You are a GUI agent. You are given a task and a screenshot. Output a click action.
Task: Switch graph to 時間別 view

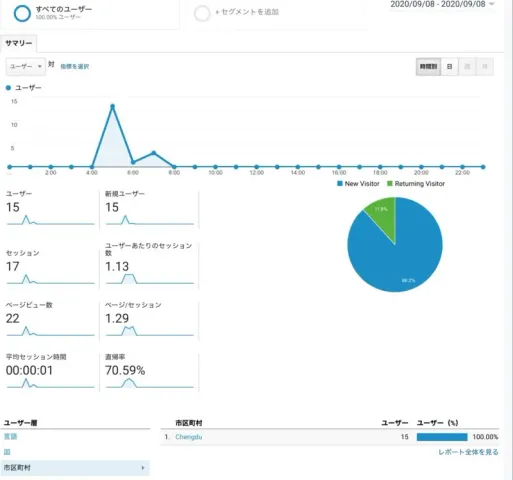coord(428,67)
